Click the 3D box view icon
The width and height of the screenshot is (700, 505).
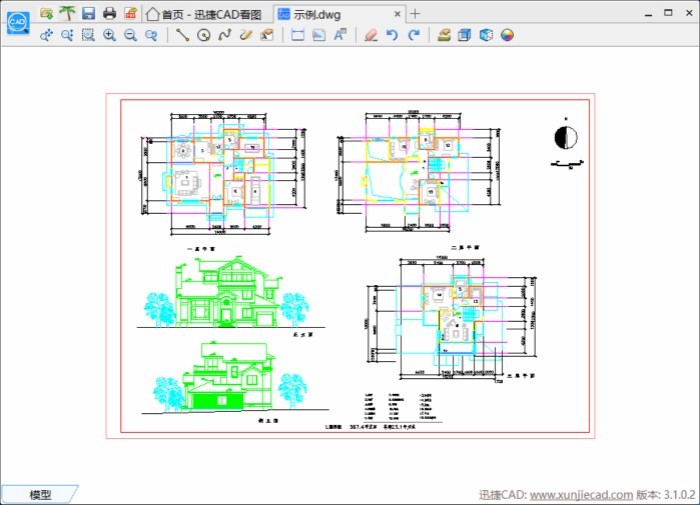point(464,35)
